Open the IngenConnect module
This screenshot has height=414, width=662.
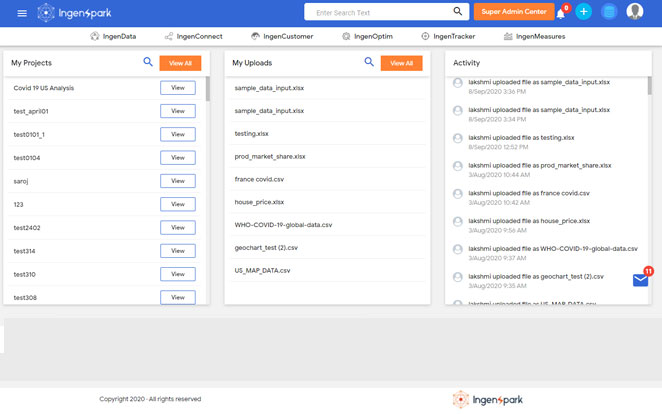193,36
